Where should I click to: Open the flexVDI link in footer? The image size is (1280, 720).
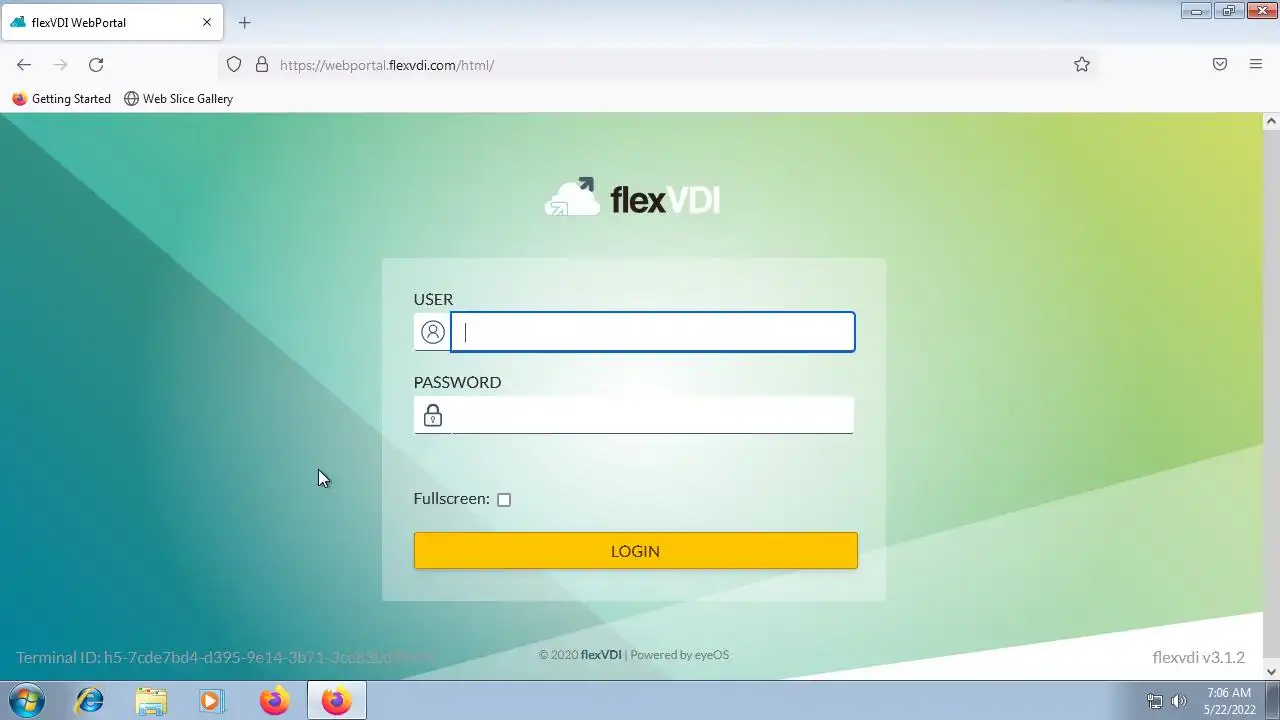[601, 655]
